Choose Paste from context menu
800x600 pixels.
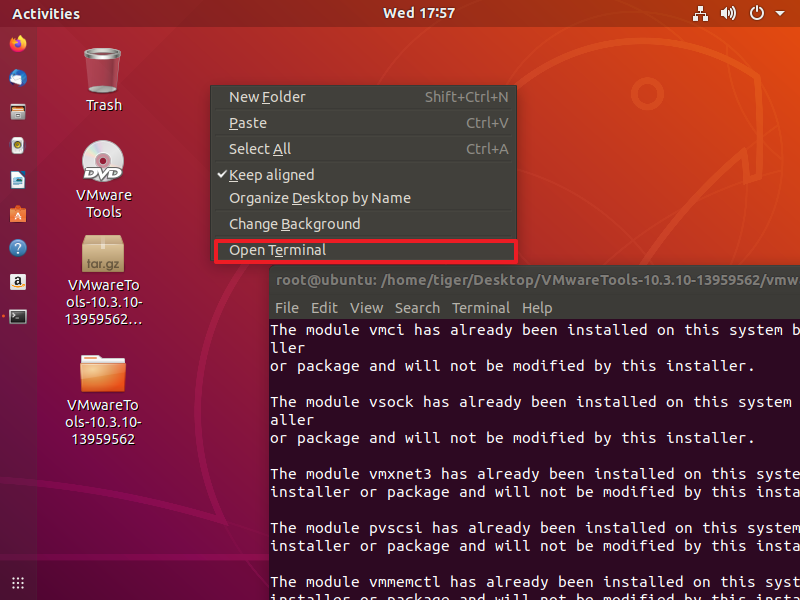[x=364, y=123]
